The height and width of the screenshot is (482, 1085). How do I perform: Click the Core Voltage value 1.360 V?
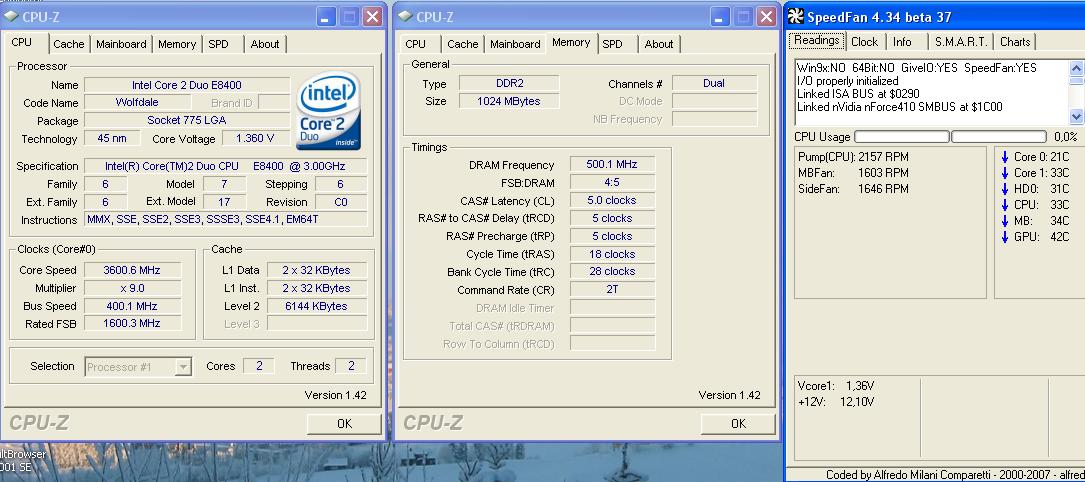click(x=255, y=138)
